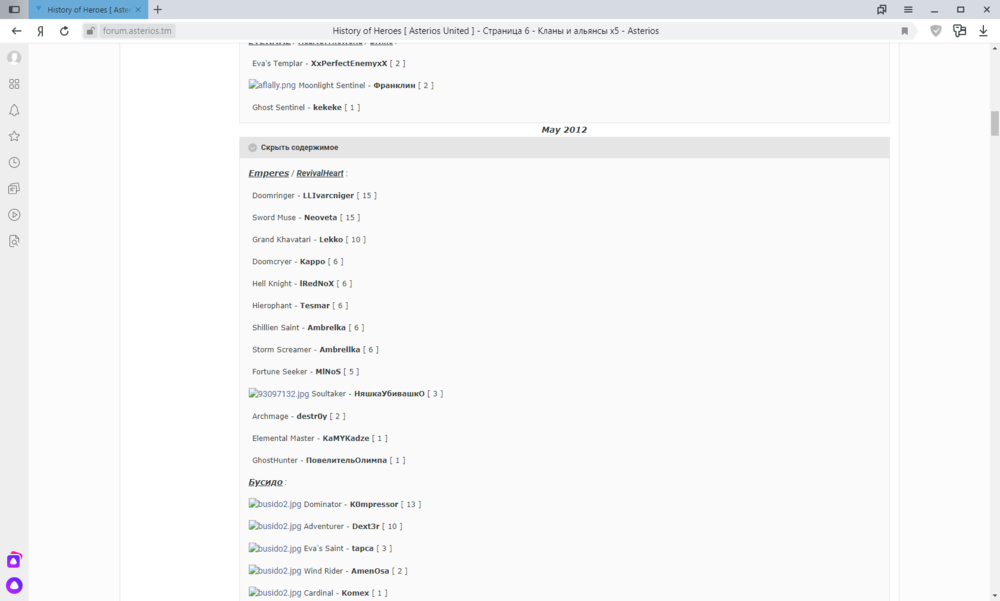Click the hero name Ambrellka
1000x601 pixels.
click(x=340, y=350)
